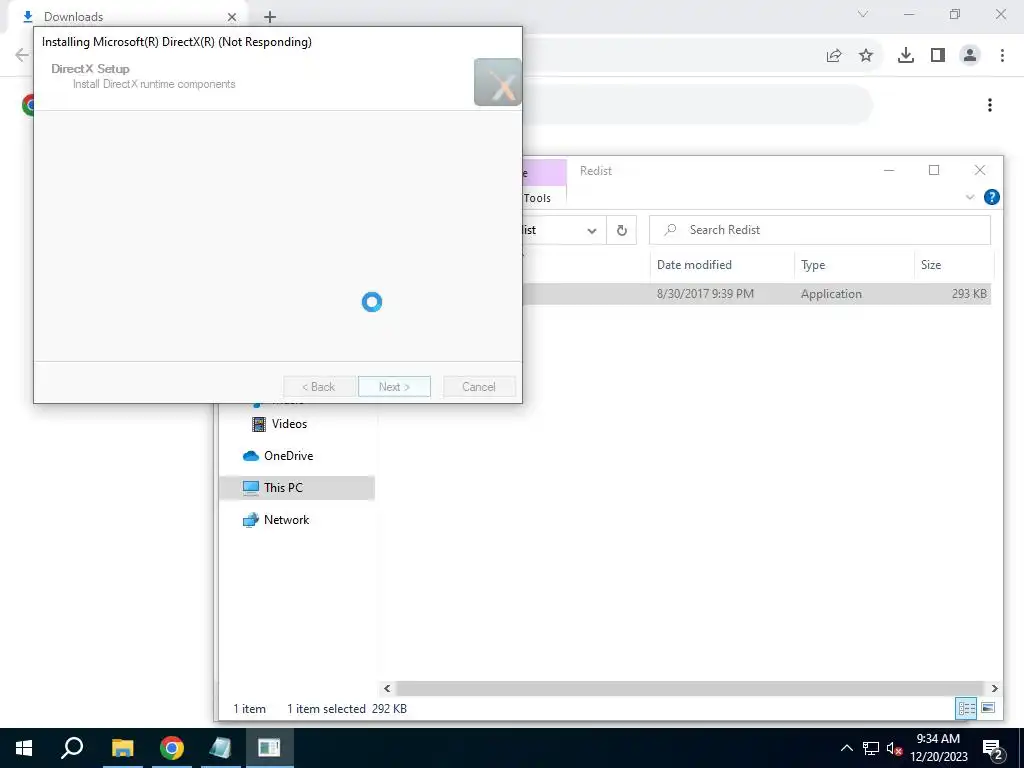Viewport: 1024px width, 768px height.
Task: Select the 8/30/2017 9:39 PM date cell
Action: [x=705, y=294]
